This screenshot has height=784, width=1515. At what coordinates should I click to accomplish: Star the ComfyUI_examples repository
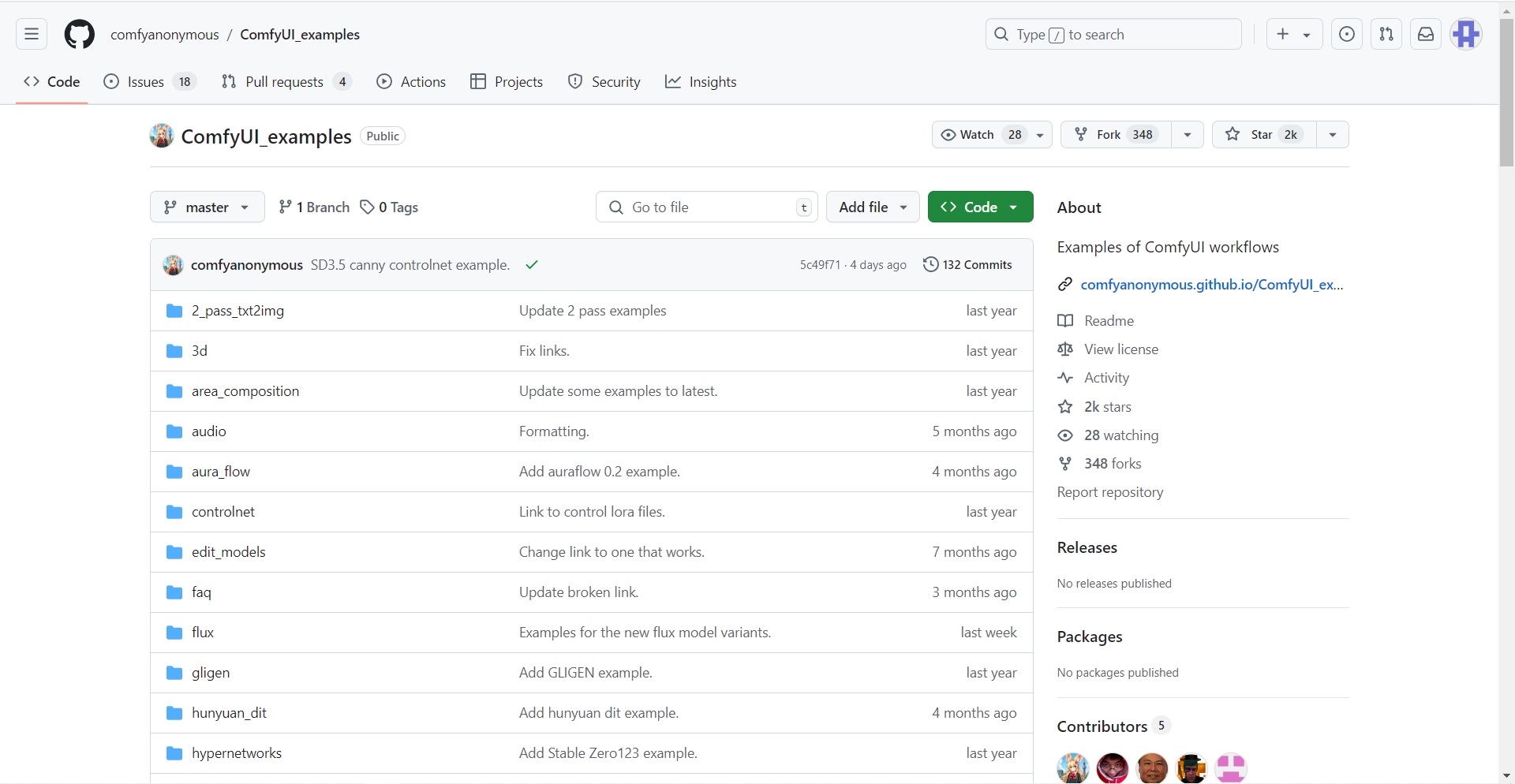[1264, 135]
